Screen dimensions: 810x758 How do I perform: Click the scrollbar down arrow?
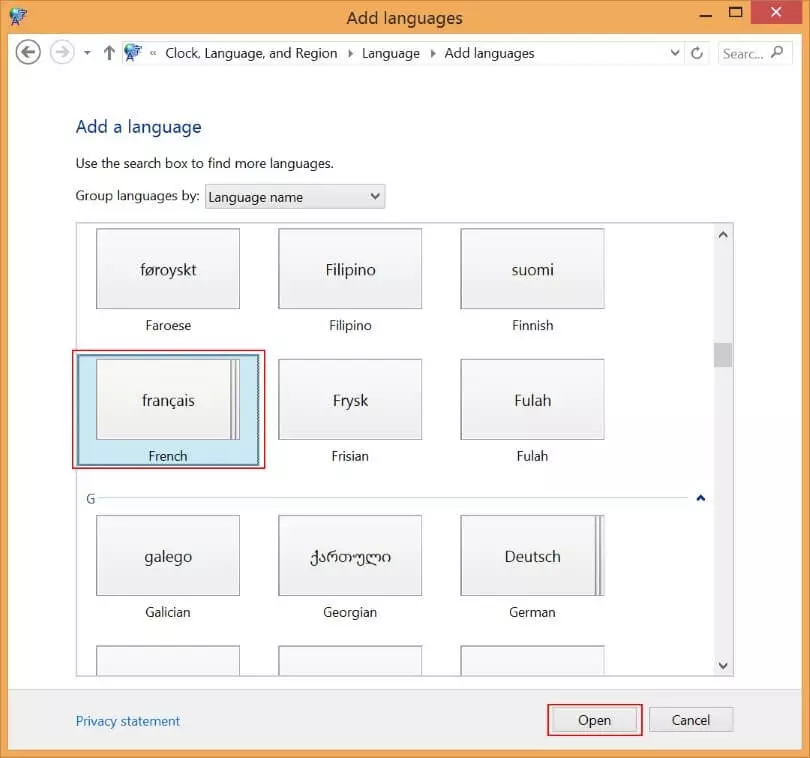click(x=722, y=664)
